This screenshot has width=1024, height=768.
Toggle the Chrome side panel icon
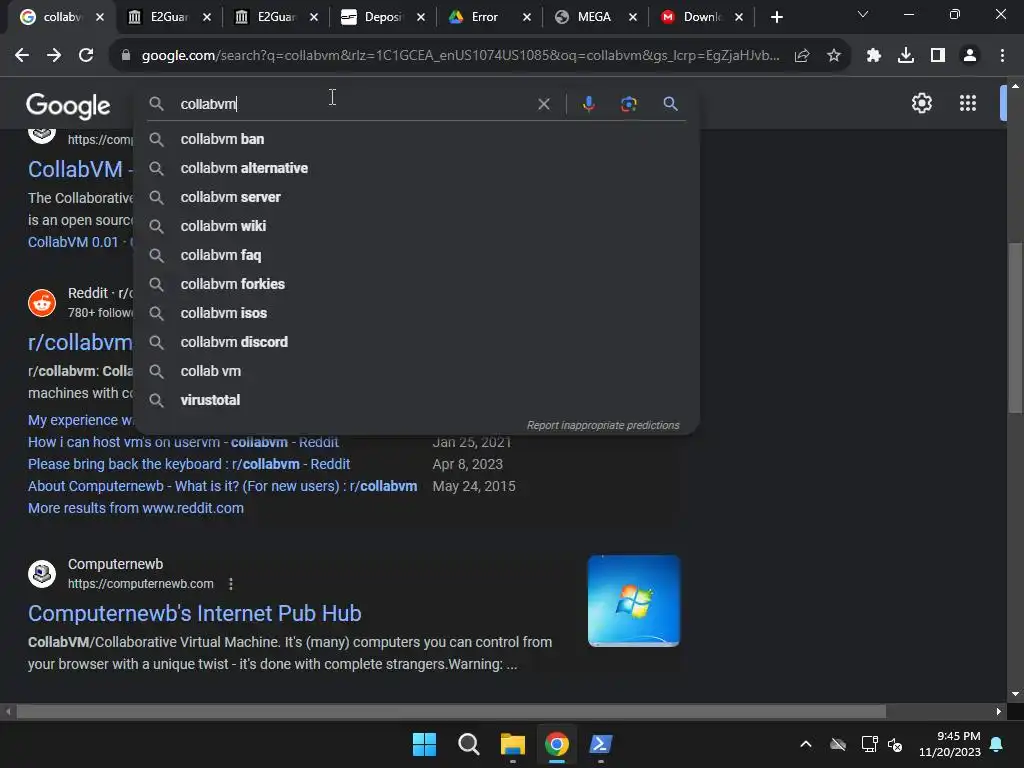pyautogui.click(x=938, y=56)
